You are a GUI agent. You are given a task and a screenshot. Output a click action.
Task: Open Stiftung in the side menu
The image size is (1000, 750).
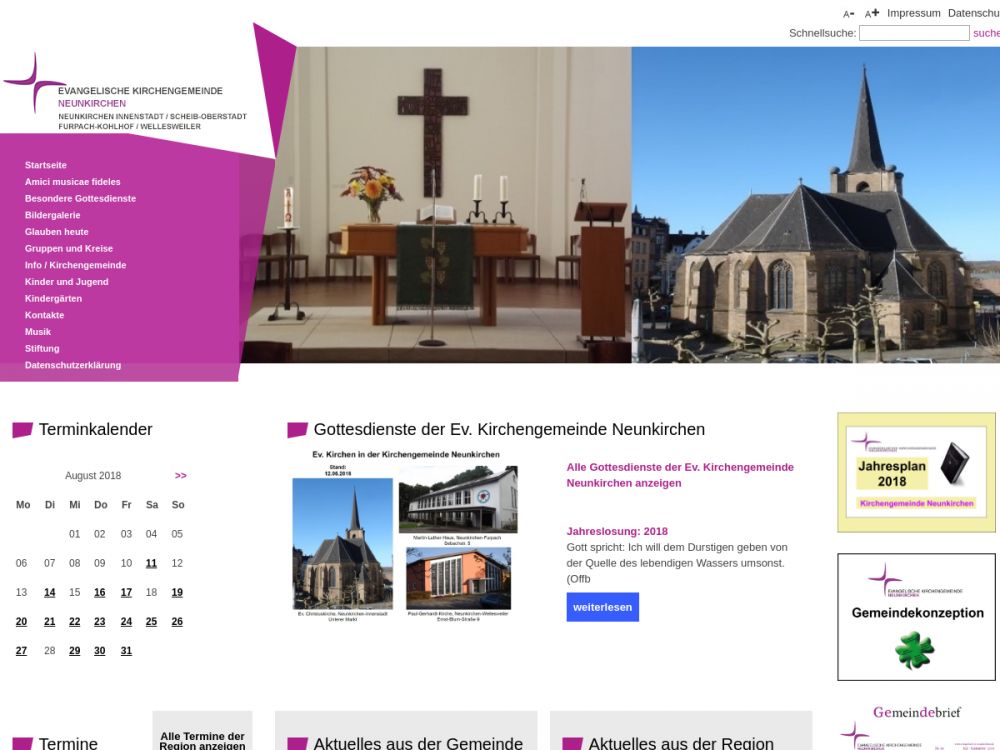[x=42, y=348]
